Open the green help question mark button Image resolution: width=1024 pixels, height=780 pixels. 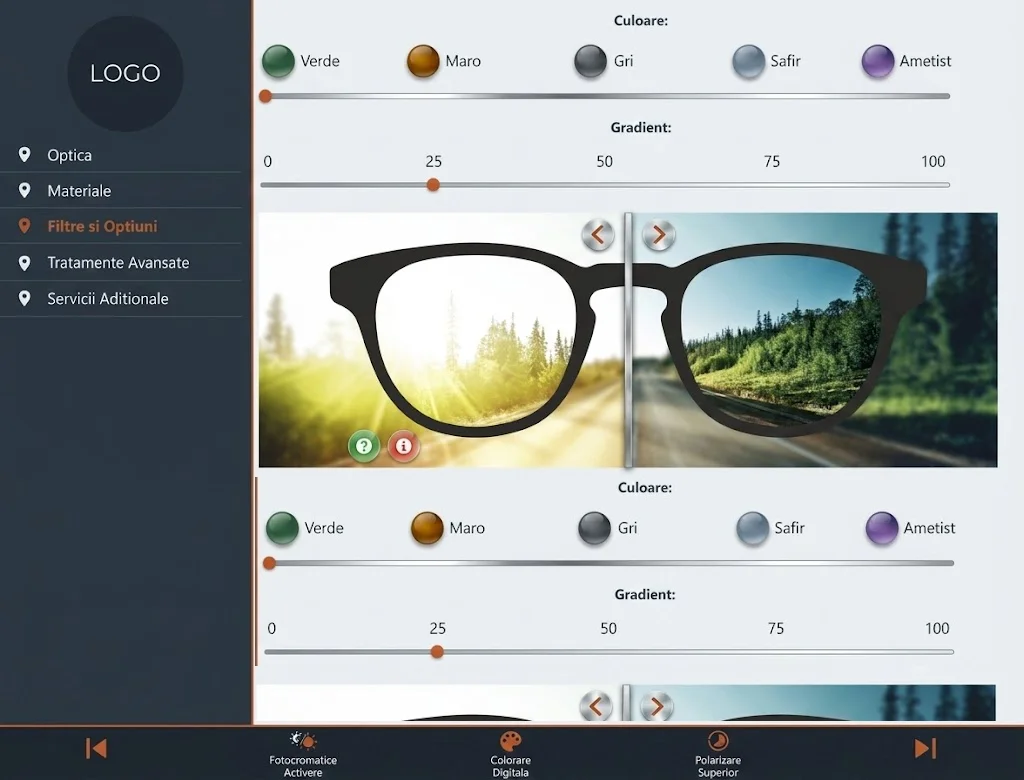coord(364,446)
